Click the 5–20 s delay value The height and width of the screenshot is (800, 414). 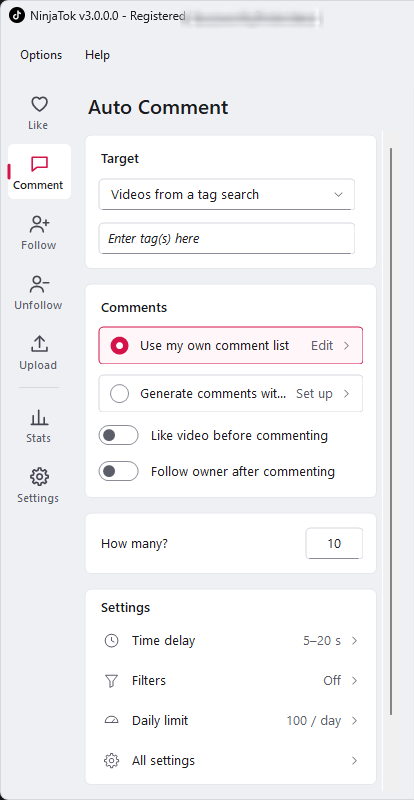tap(322, 641)
